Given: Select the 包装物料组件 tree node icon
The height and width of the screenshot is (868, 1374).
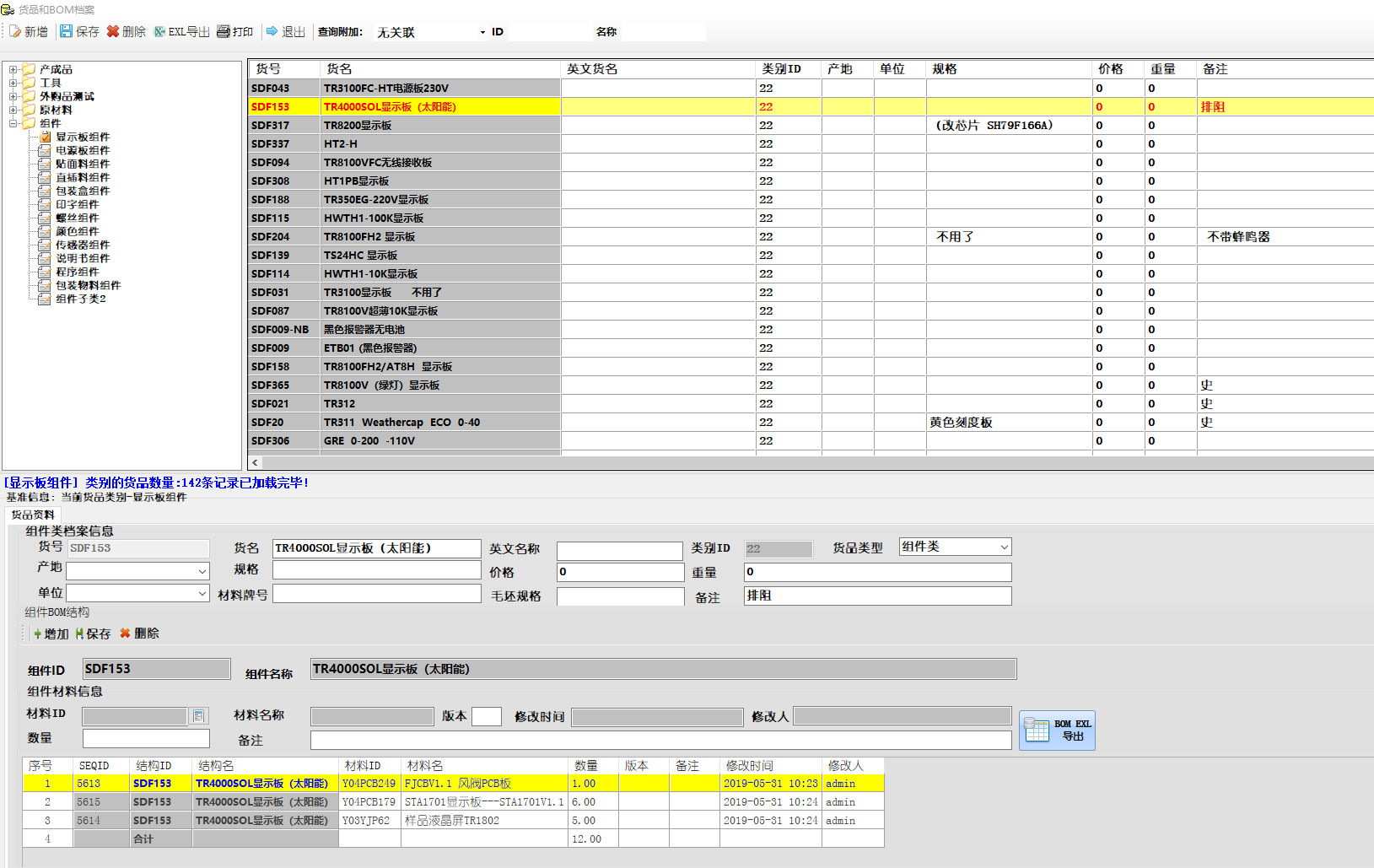Looking at the screenshot, I should pyautogui.click(x=46, y=285).
